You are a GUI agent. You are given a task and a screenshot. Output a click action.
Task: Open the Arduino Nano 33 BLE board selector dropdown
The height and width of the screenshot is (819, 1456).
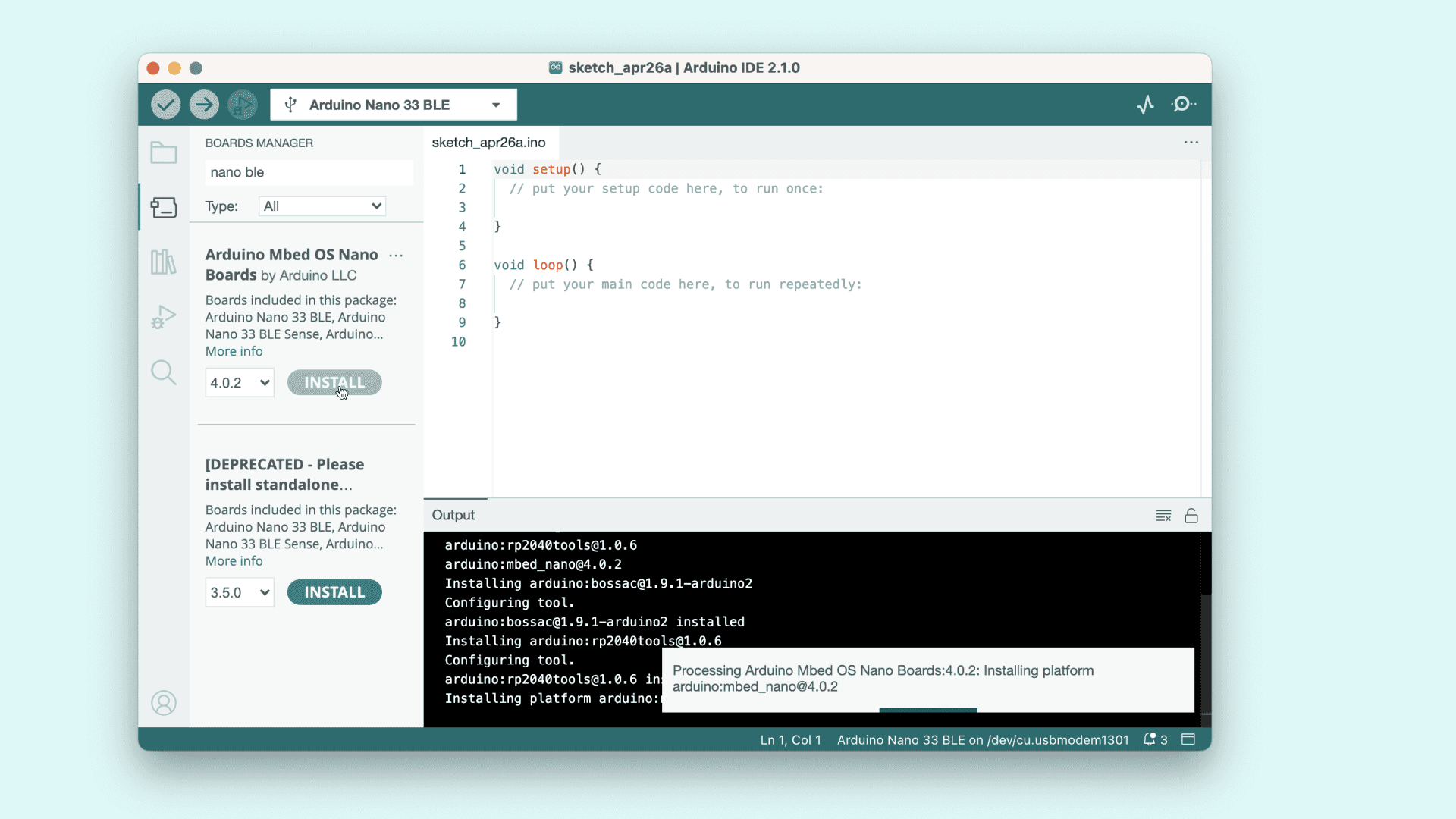click(x=394, y=105)
